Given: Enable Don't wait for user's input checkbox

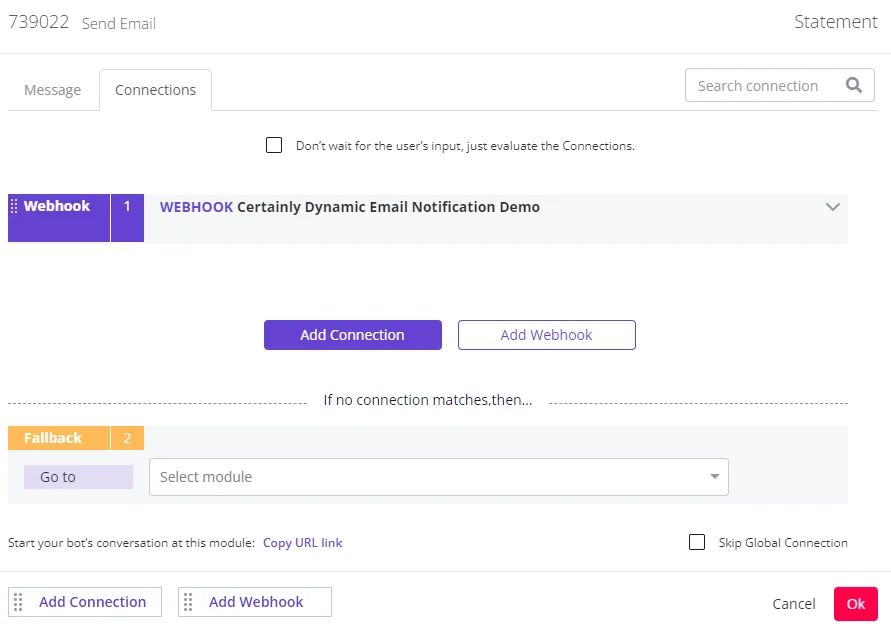Looking at the screenshot, I should pos(274,145).
